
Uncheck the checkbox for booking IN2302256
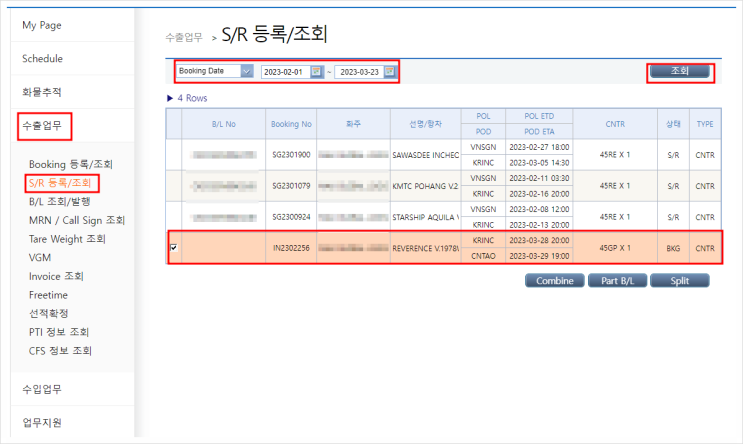(174, 247)
